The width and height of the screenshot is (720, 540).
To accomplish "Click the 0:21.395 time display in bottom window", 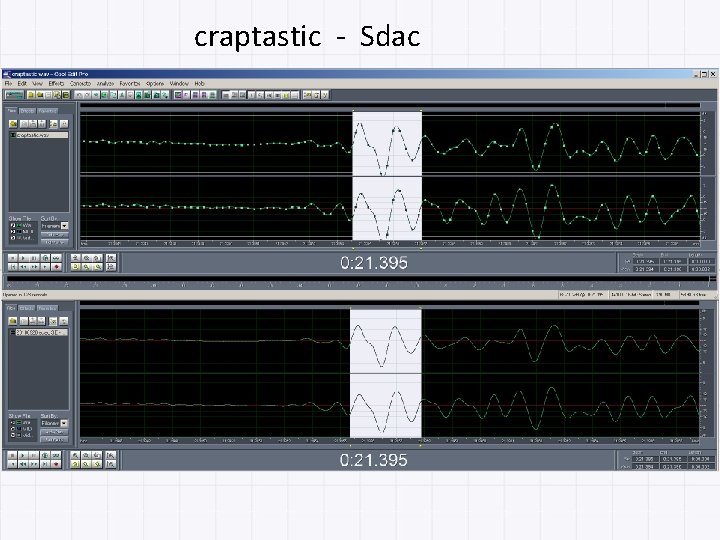I will [373, 460].
